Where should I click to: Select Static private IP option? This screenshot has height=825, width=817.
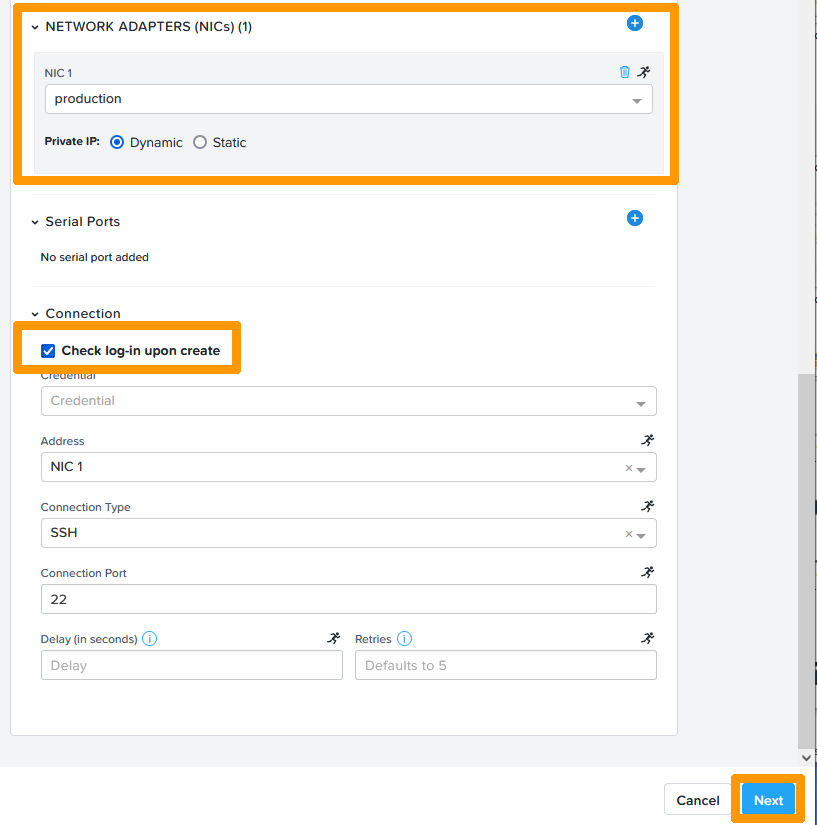[200, 142]
